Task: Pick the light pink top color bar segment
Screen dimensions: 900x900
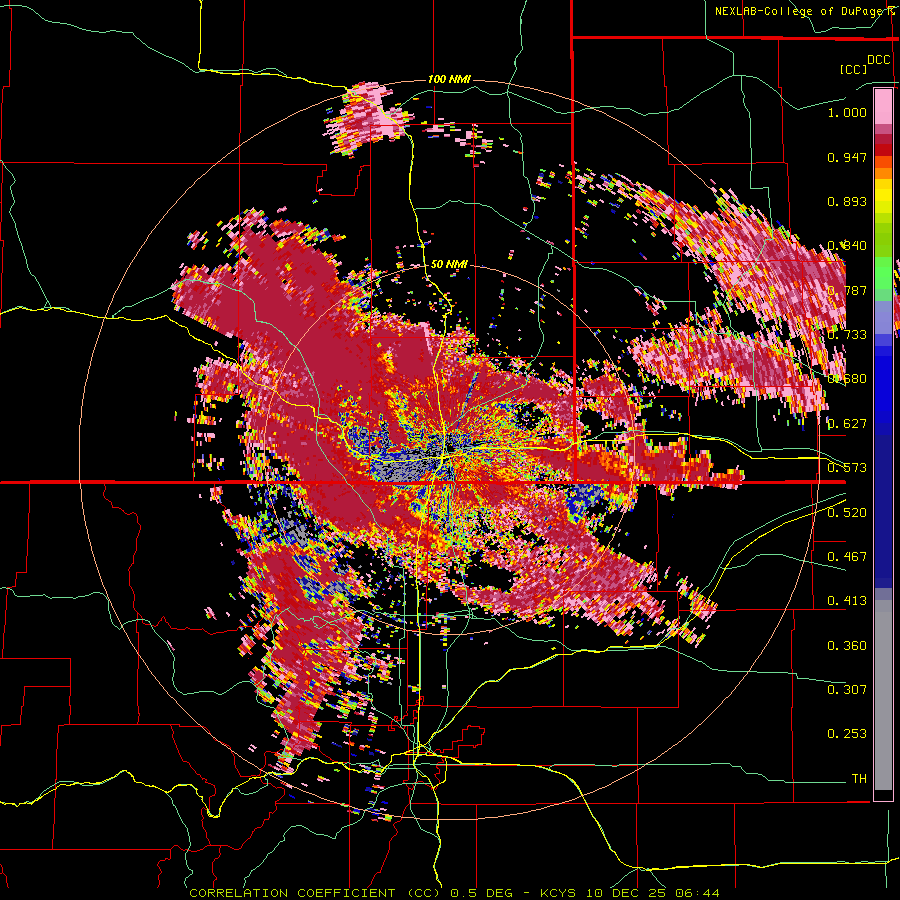Action: pyautogui.click(x=883, y=106)
